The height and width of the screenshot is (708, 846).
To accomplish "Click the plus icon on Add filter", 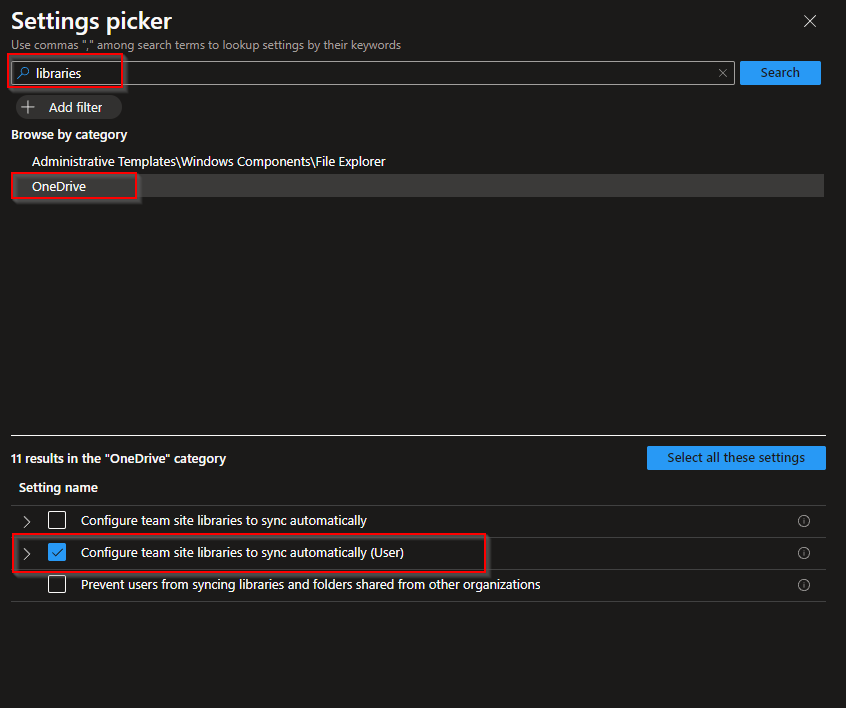I will point(27,107).
